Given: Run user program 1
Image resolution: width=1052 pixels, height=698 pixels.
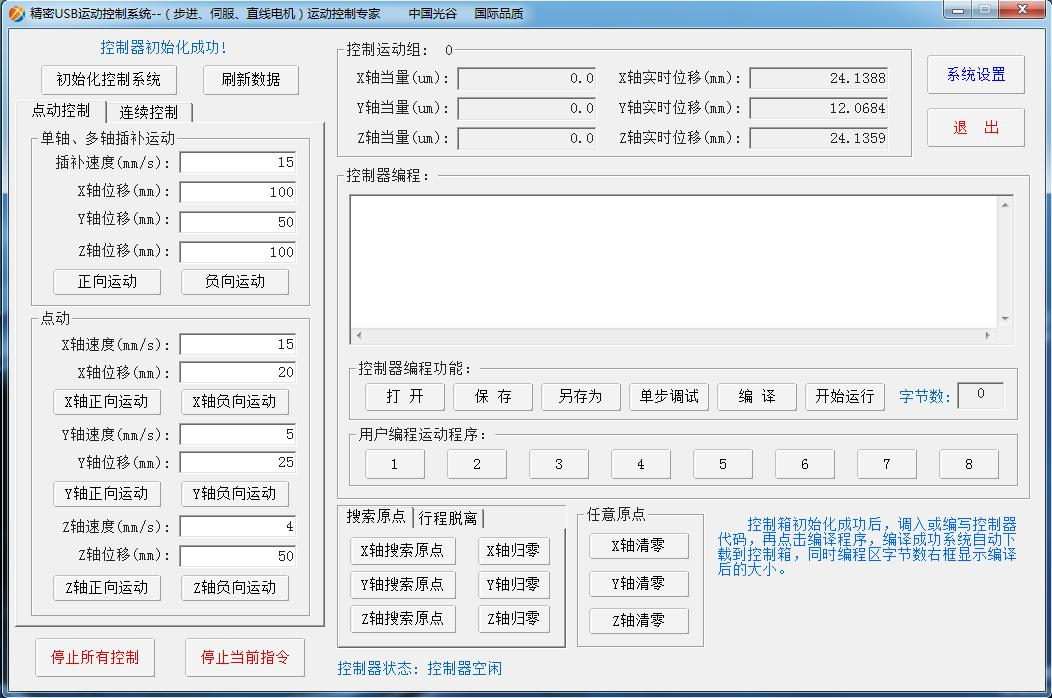Looking at the screenshot, I should point(395,464).
